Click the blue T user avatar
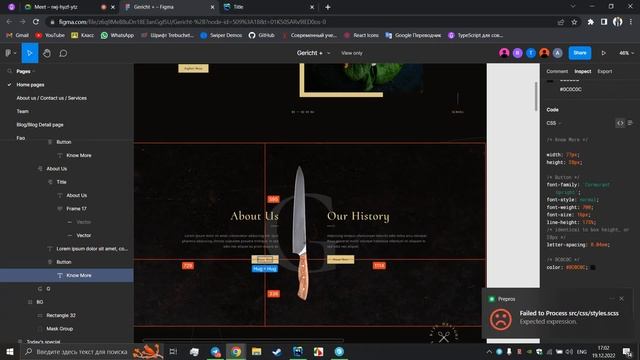The width and height of the screenshot is (640, 360). (x=531, y=53)
